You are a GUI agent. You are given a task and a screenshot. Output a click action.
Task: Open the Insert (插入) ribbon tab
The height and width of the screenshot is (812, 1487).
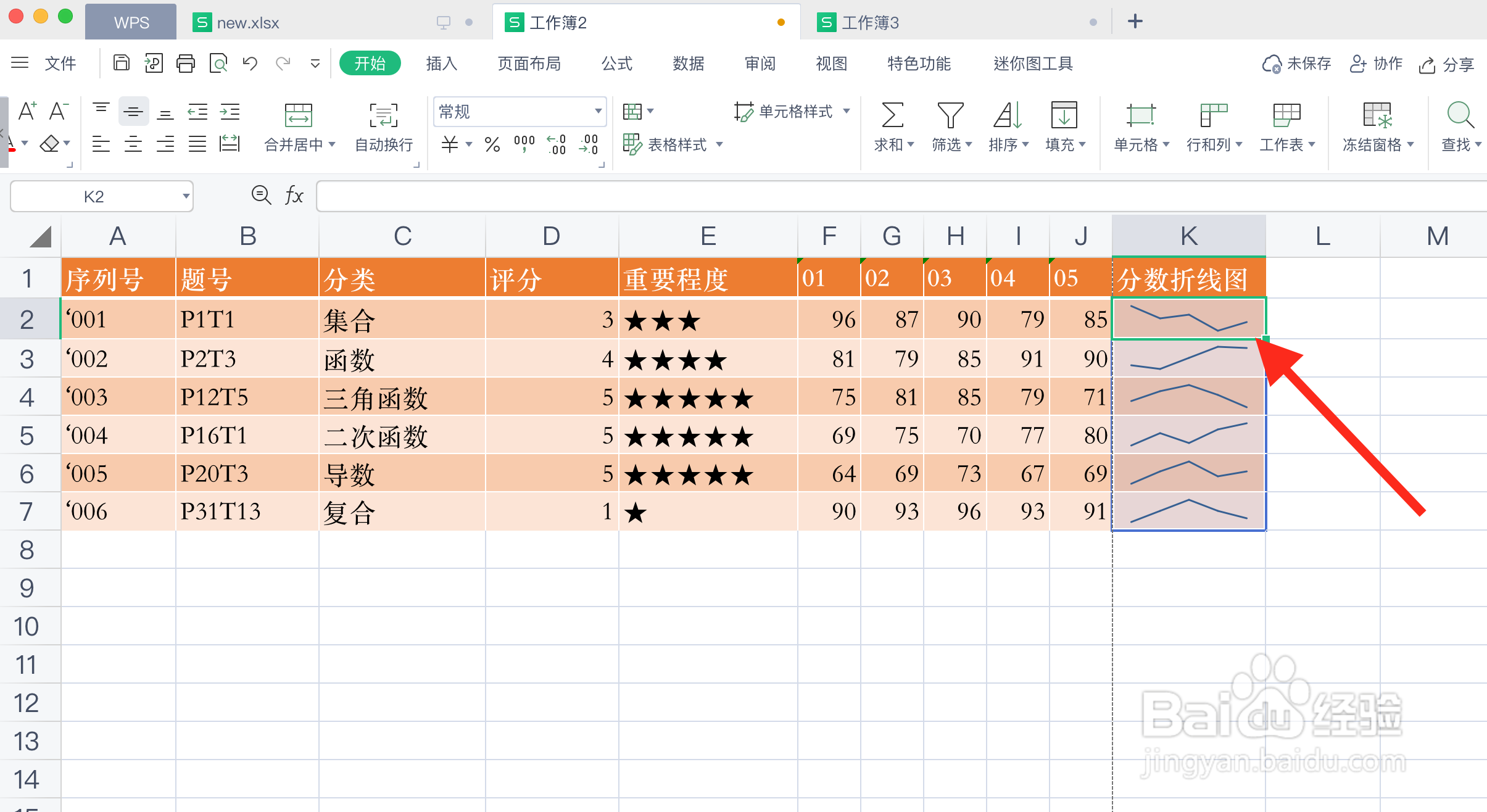tap(441, 63)
